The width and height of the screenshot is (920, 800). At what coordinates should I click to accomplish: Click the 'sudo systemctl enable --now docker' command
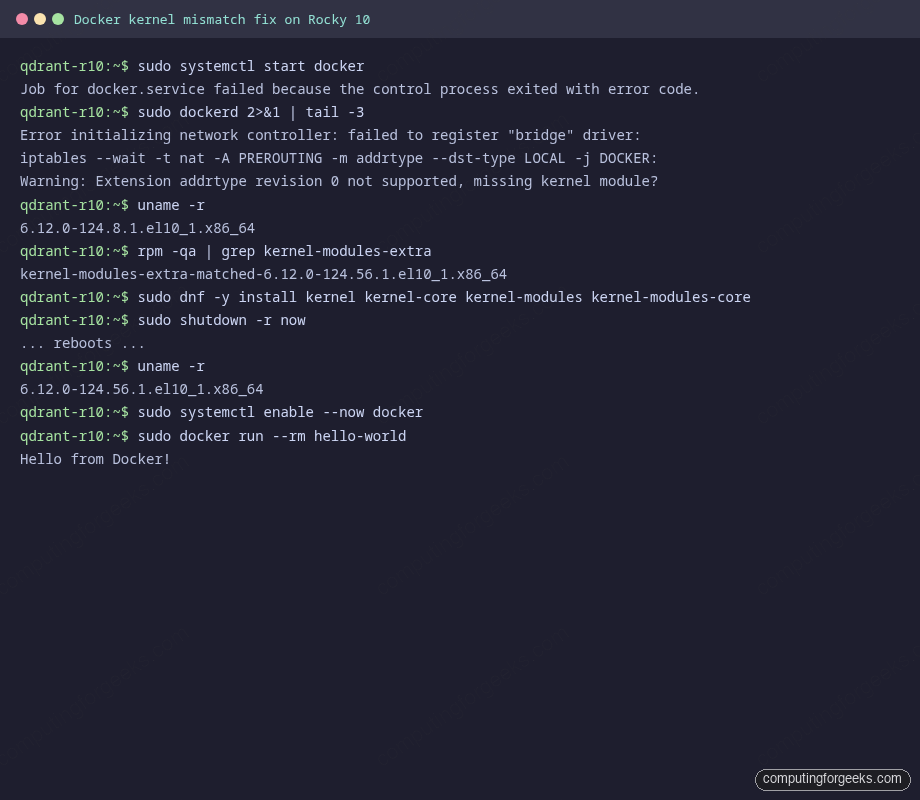[x=280, y=413]
